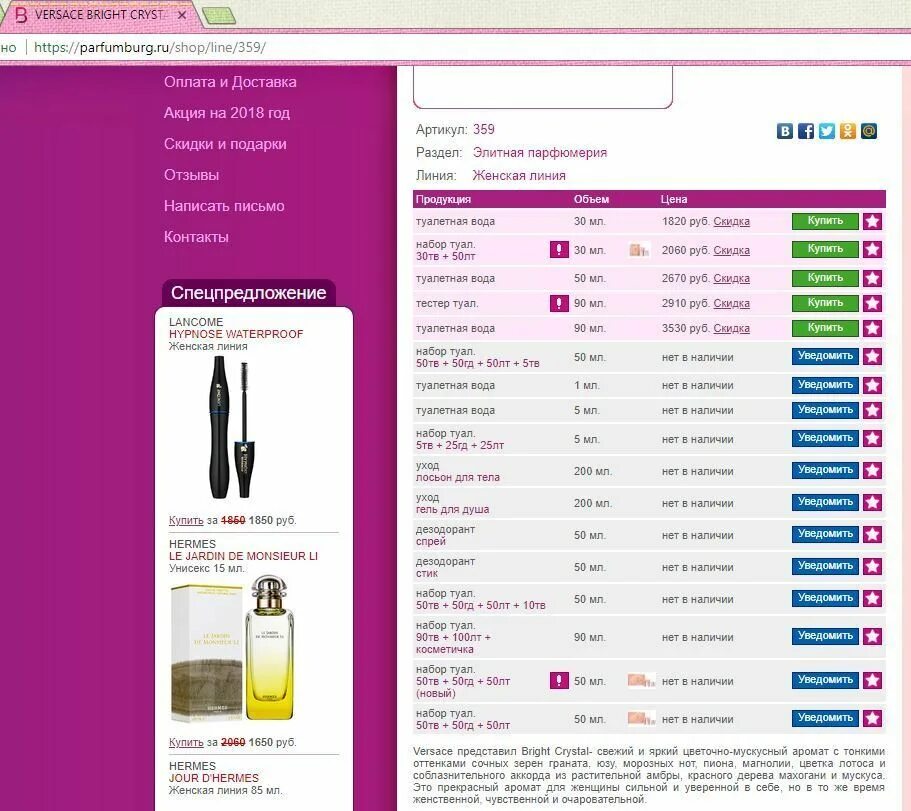Open the Оплата и Доставка menu link
The width and height of the screenshot is (911, 811).
coord(230,82)
